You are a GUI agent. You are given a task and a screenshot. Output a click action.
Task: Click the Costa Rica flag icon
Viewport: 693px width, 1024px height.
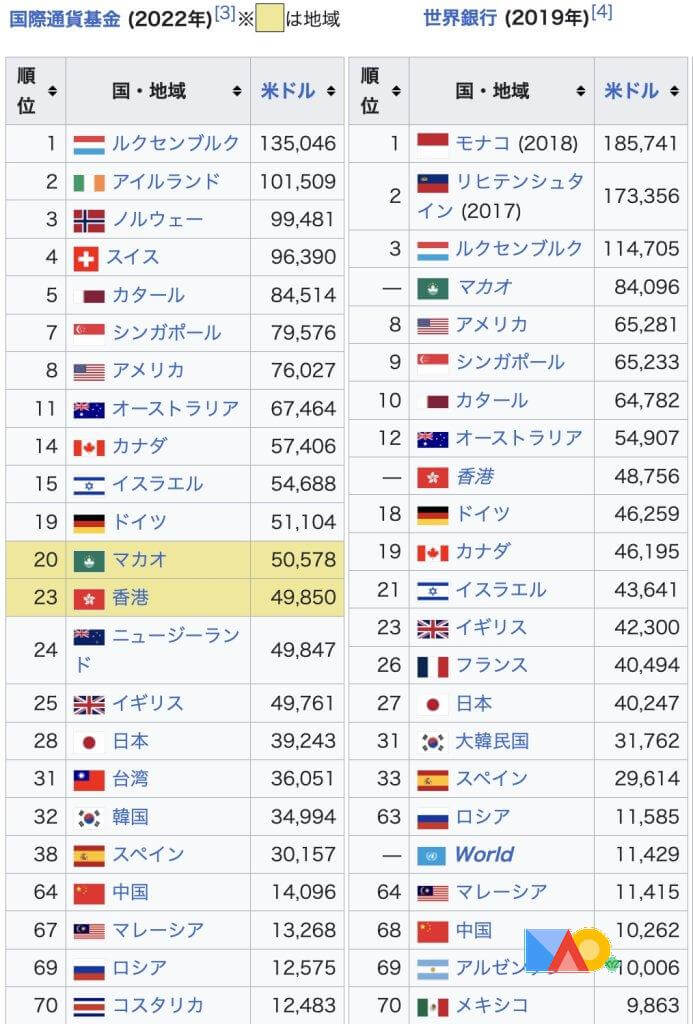[x=88, y=1006]
